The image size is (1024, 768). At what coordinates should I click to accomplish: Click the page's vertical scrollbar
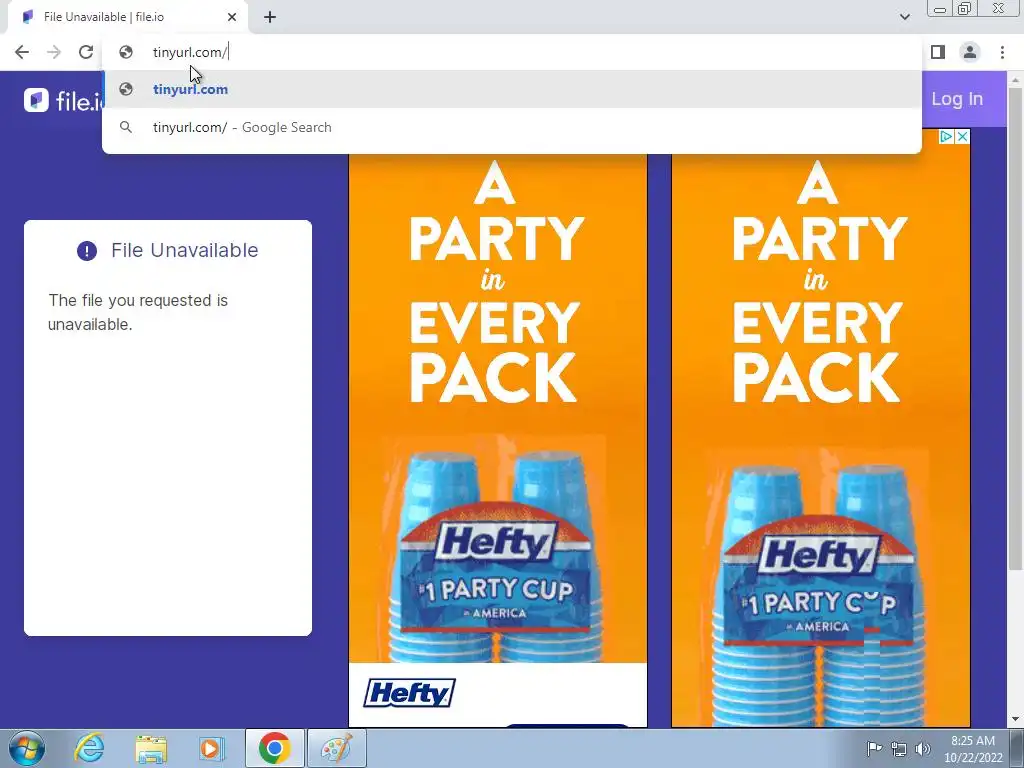point(1016,327)
